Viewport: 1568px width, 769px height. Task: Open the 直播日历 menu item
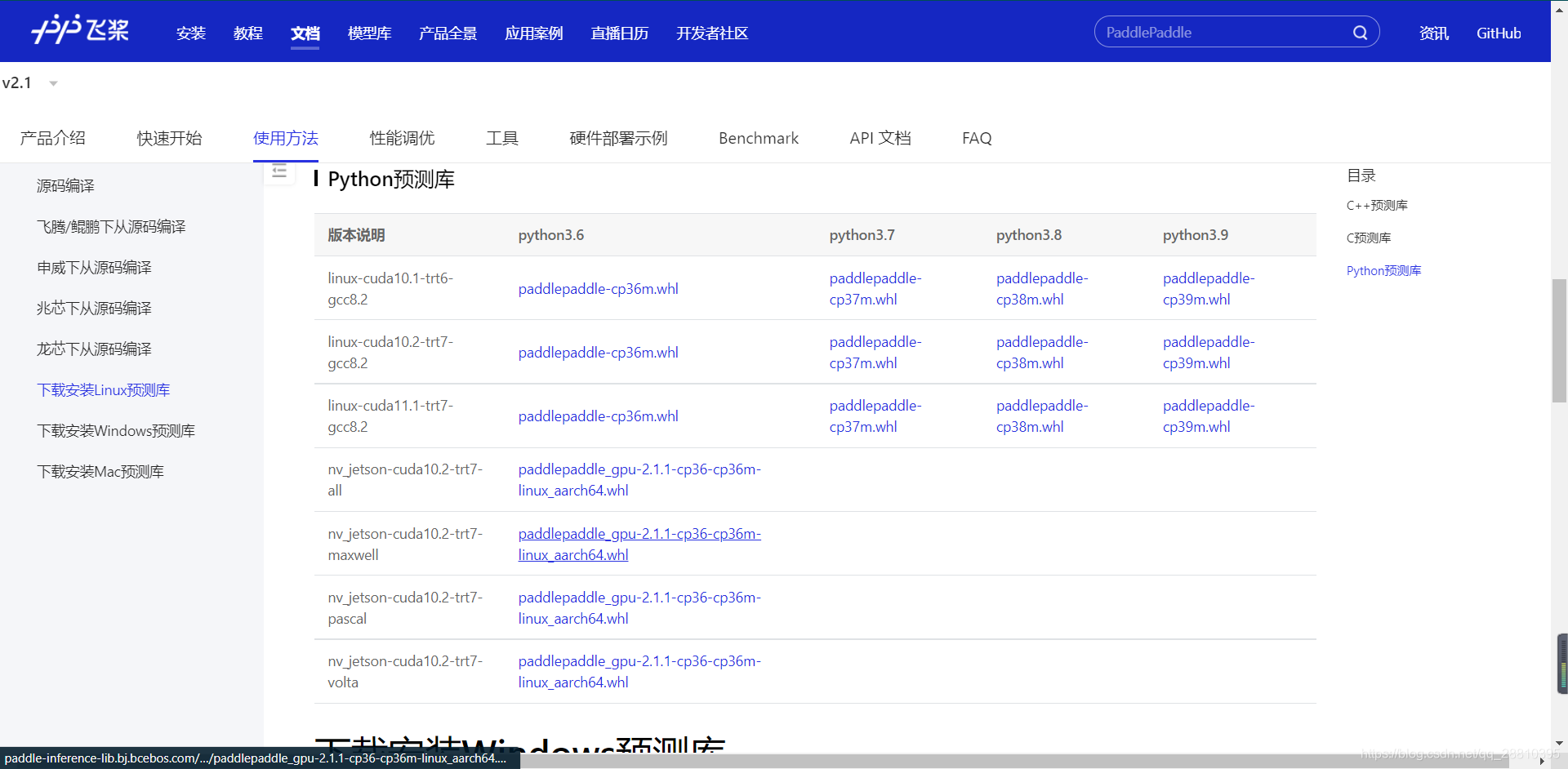point(619,33)
